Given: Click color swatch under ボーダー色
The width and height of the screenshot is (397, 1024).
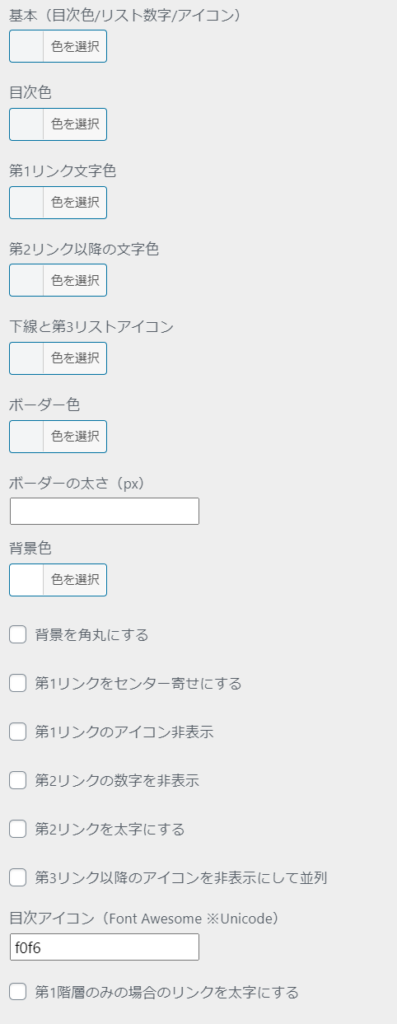Looking at the screenshot, I should click(x=27, y=436).
